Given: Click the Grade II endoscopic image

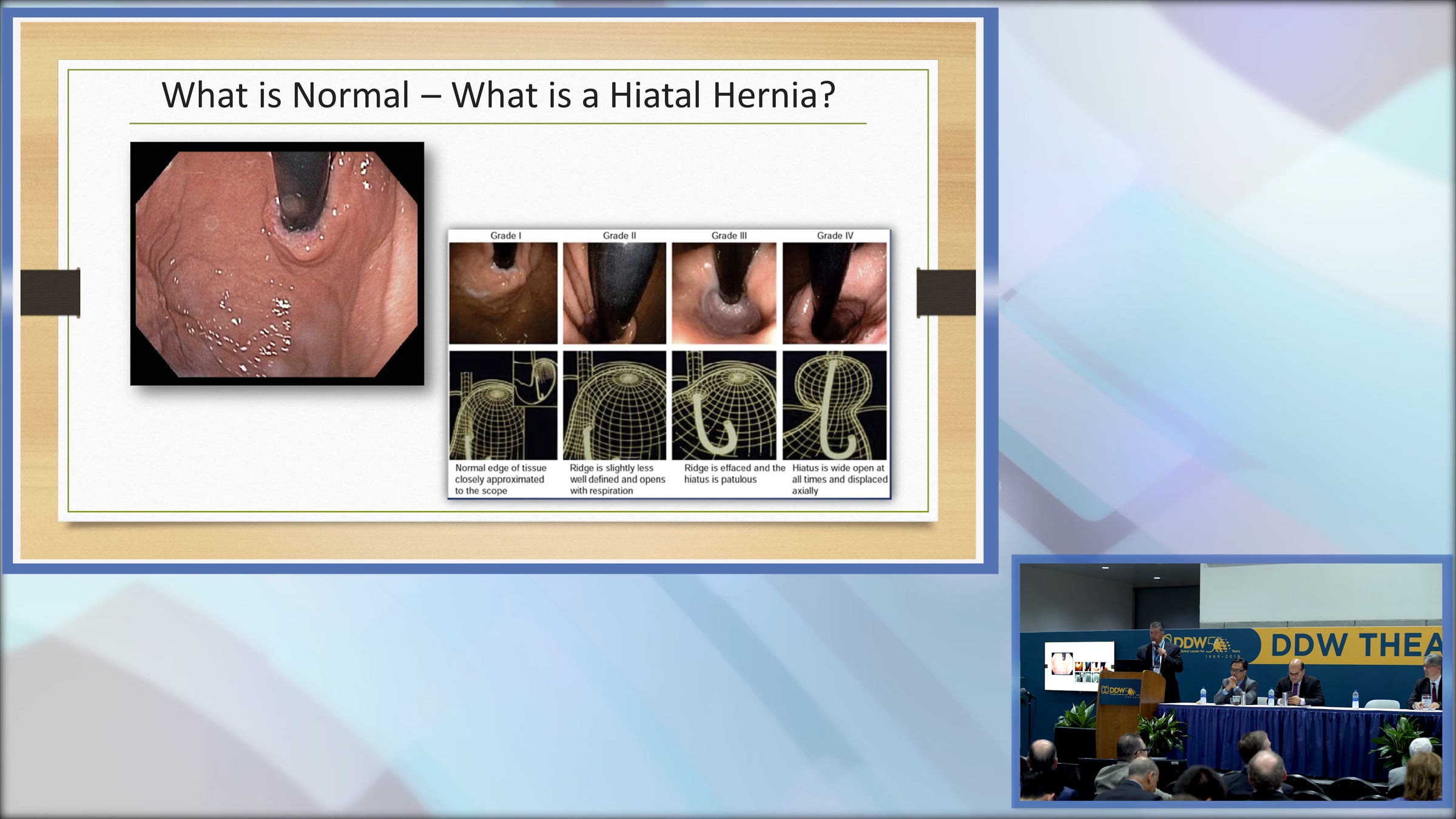Looking at the screenshot, I should [x=615, y=293].
